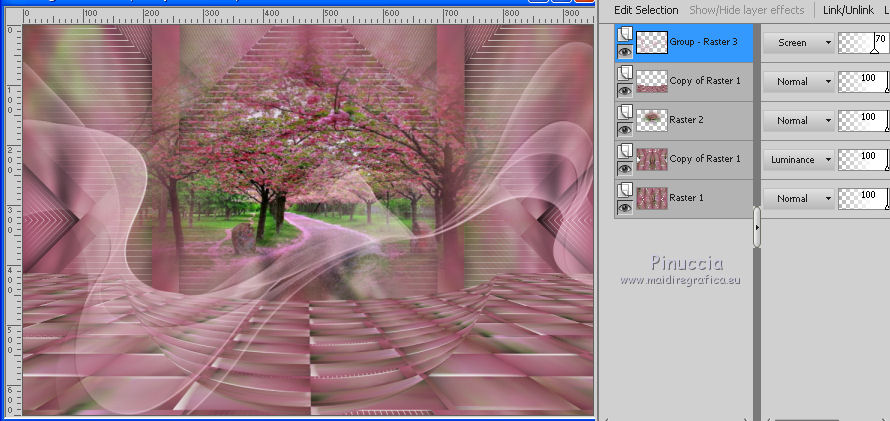Click the Group - Raster 3 layer thumbnail

(x=652, y=43)
